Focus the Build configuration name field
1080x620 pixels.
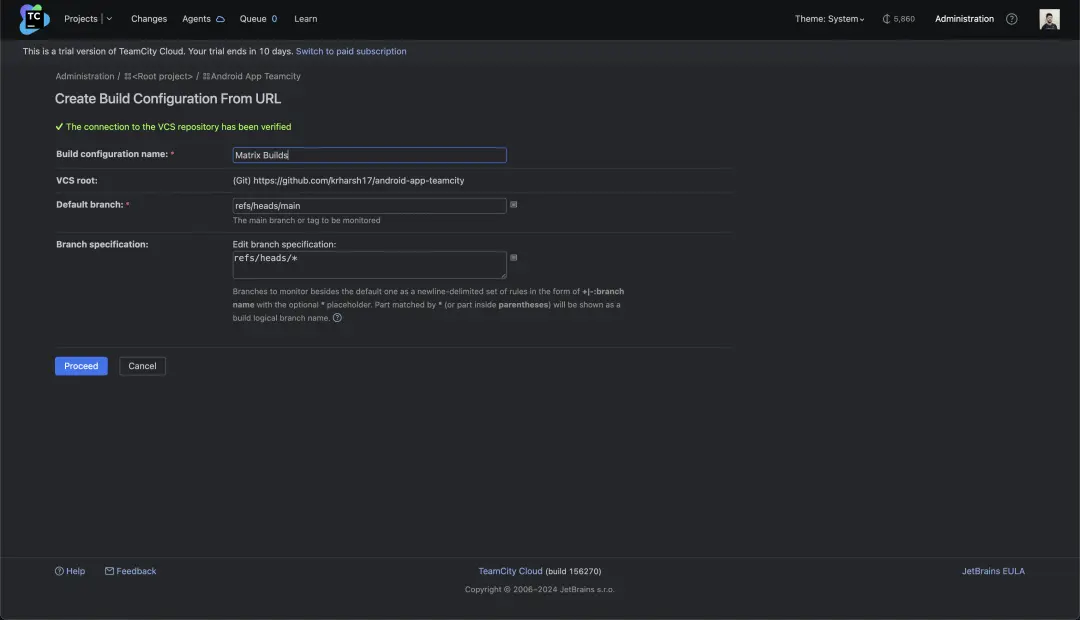click(x=369, y=155)
